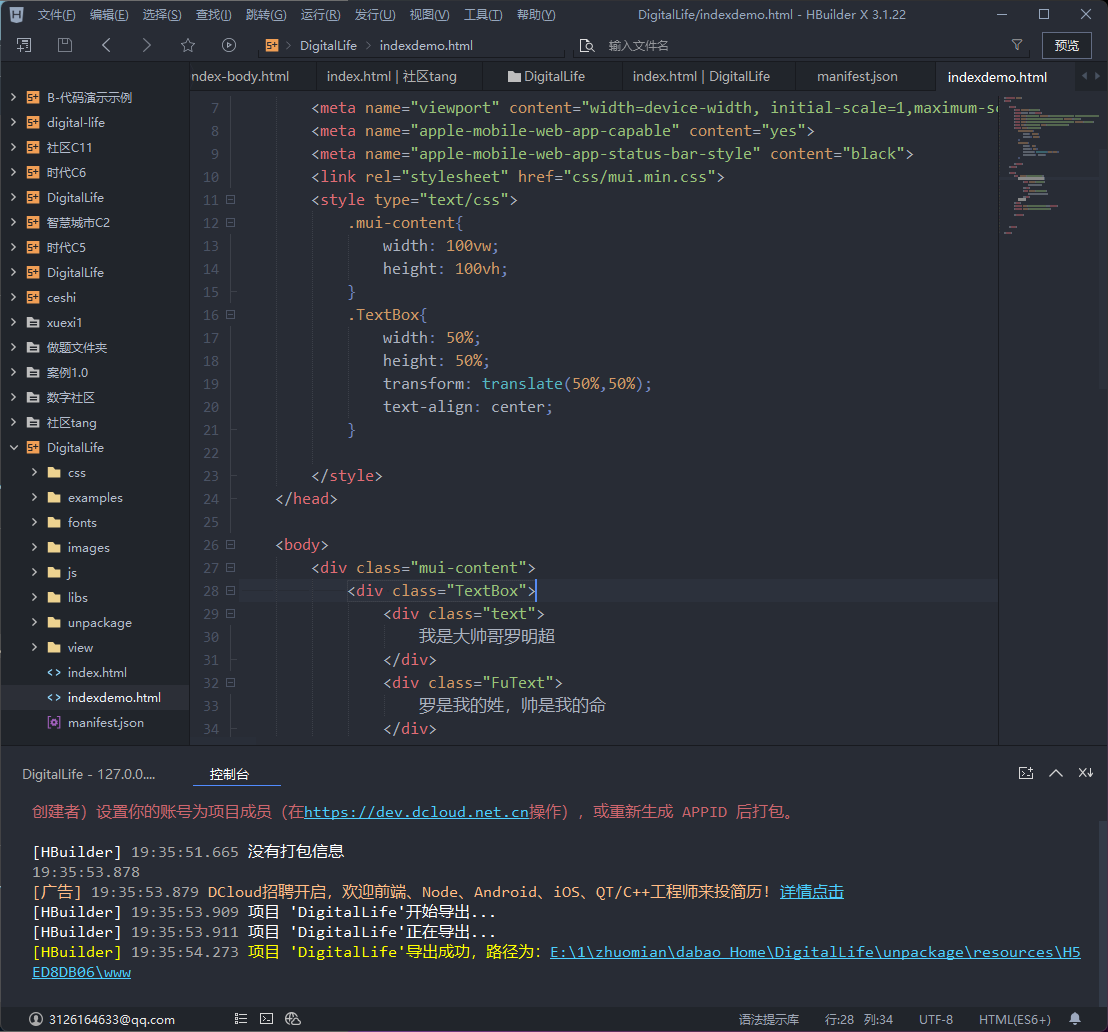The height and width of the screenshot is (1032, 1108).
Task: Open the 运行(R) menu
Action: [320, 15]
